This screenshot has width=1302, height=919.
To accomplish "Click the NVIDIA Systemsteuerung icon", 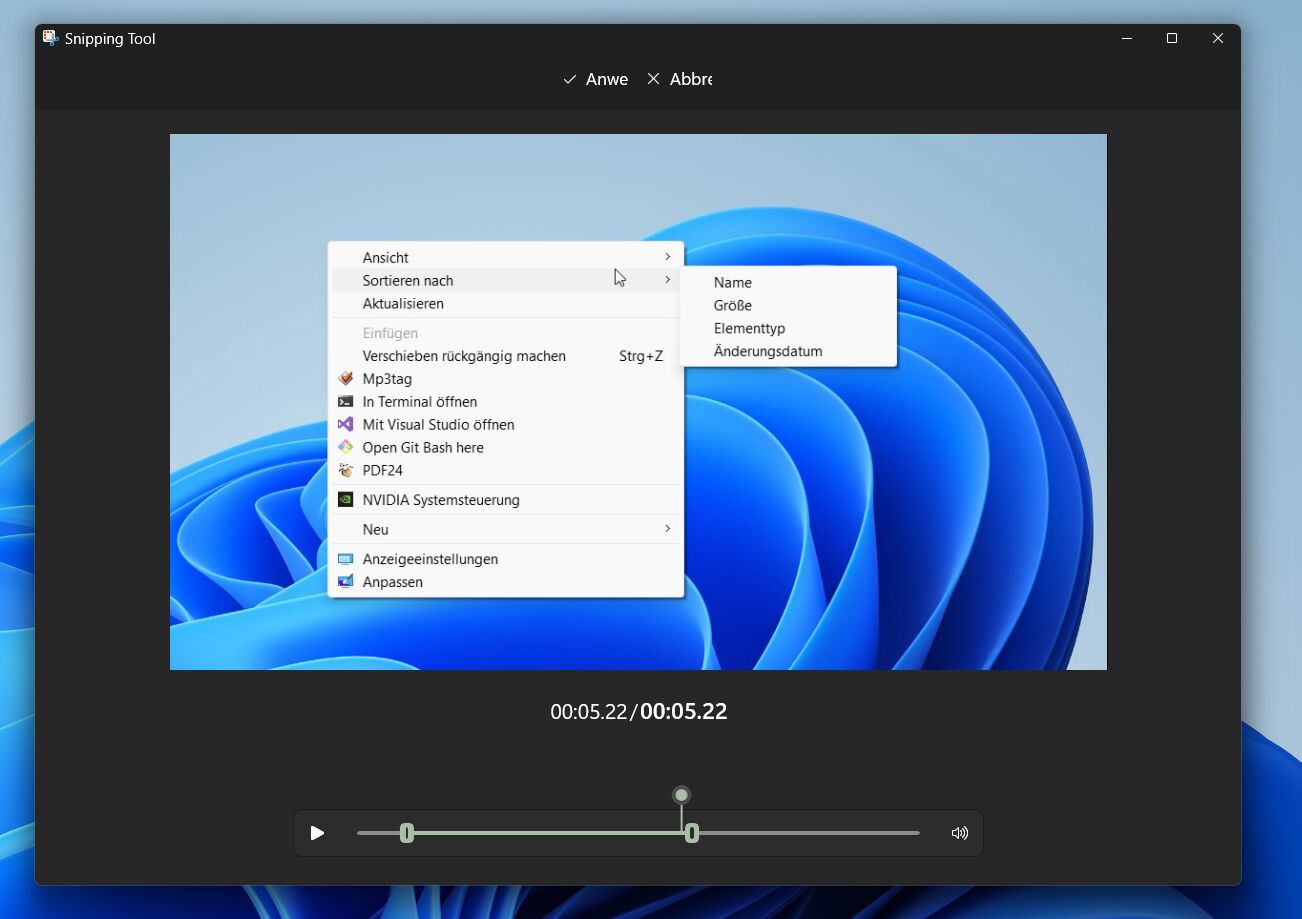I will [346, 500].
